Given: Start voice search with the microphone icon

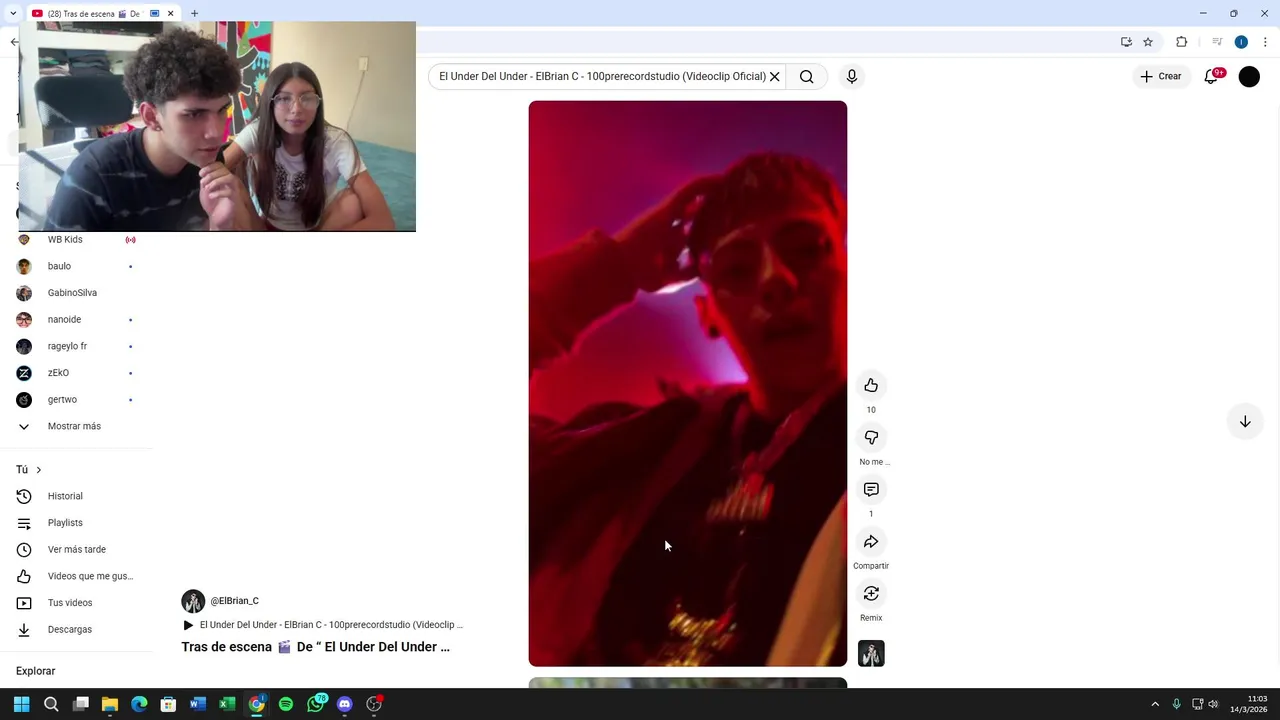Looking at the screenshot, I should 852,77.
